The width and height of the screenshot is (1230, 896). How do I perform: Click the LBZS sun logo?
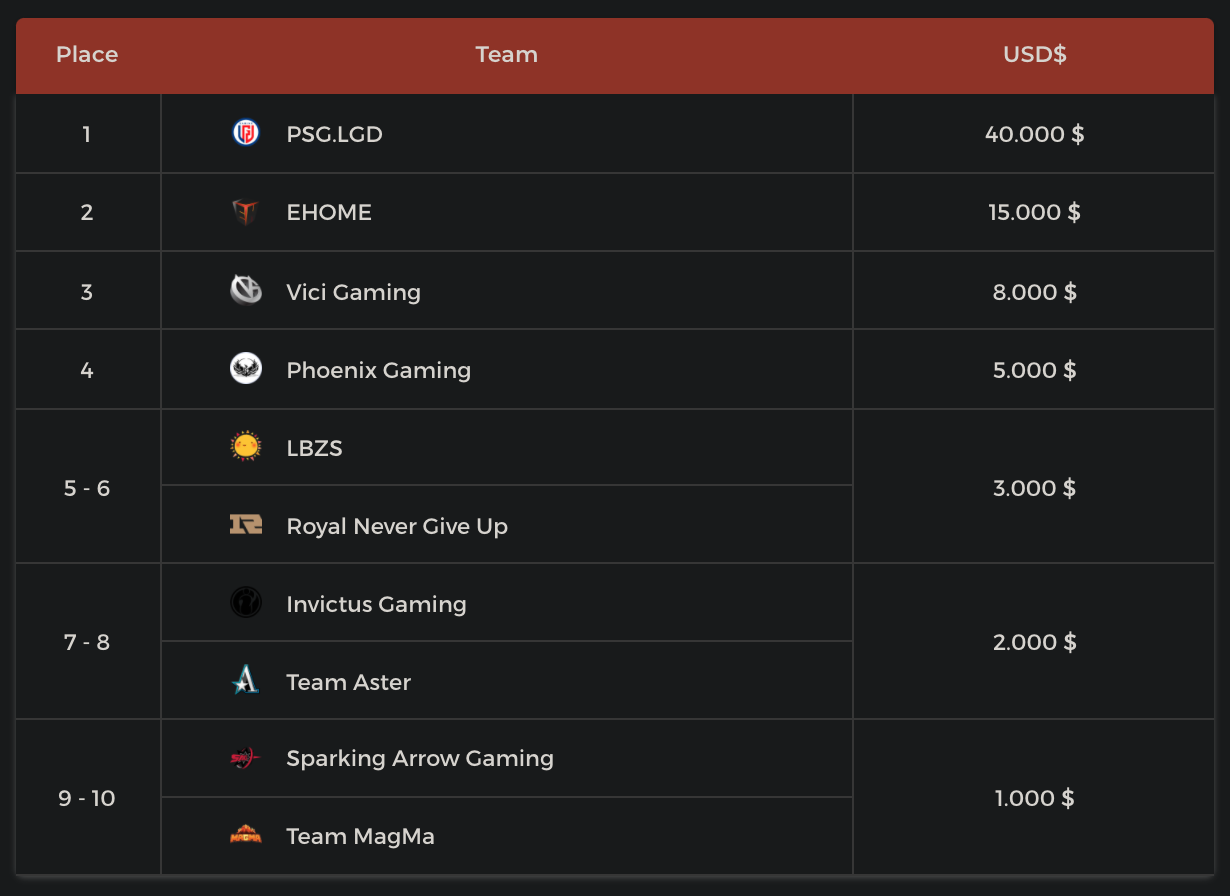tap(245, 447)
